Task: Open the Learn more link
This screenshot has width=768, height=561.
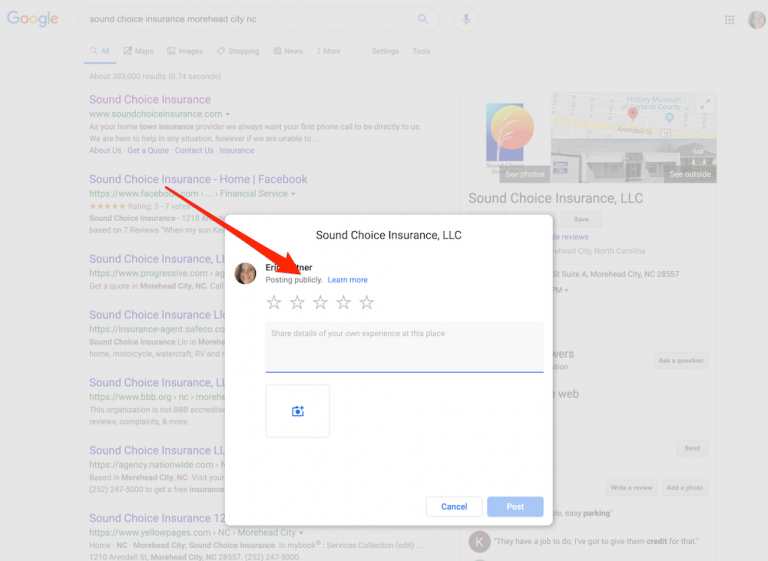Action: point(347,280)
